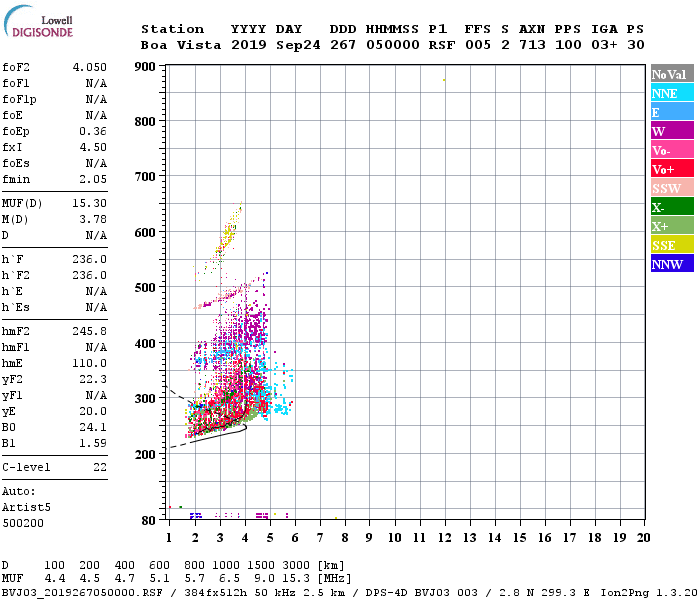700x600 pixels.
Task: Click the year 2019 in header
Action: point(249,45)
